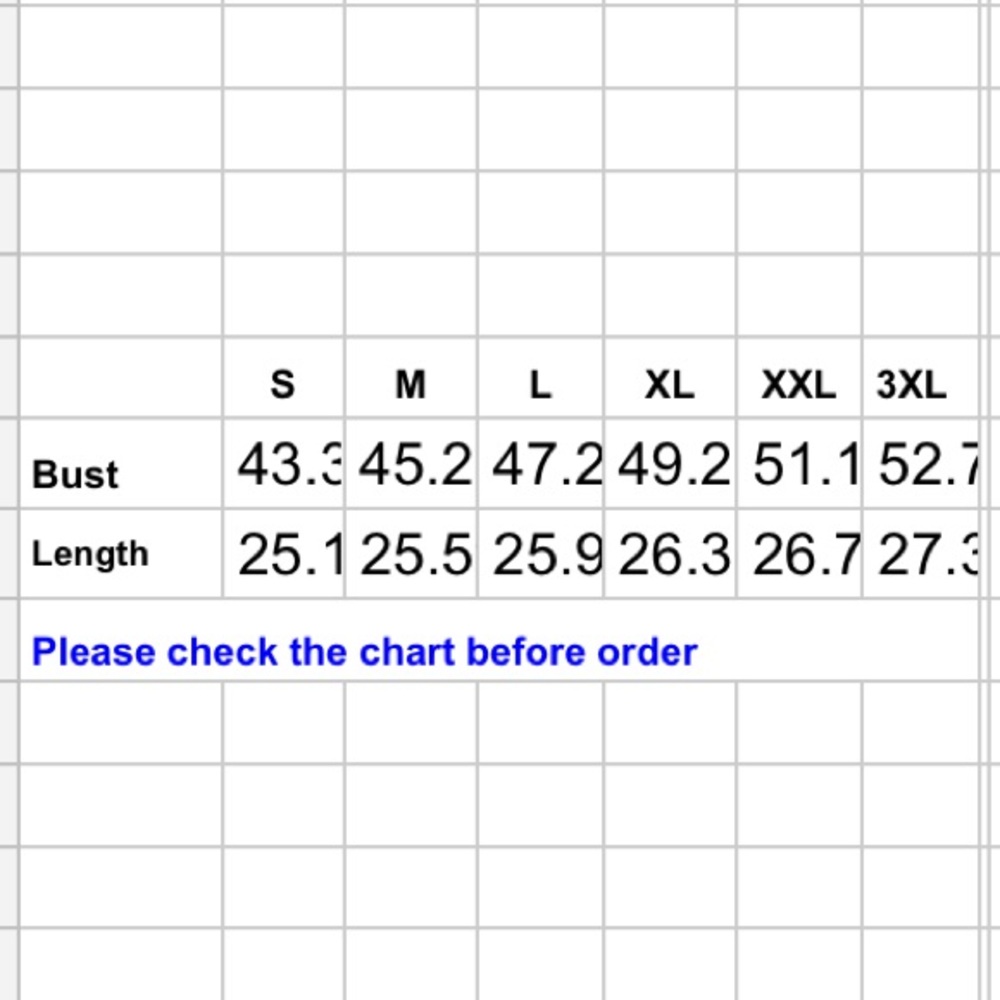The width and height of the screenshot is (1000, 1000).
Task: Click the Length row label cell
Action: pos(90,553)
